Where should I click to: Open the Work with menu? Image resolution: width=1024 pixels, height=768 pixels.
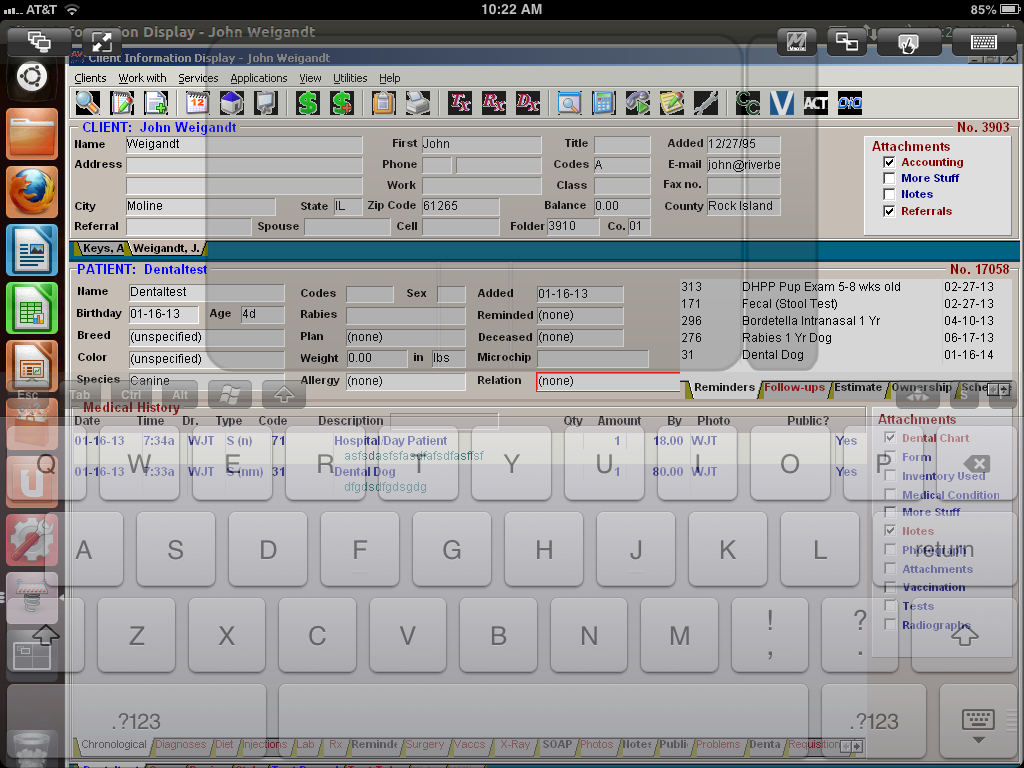pos(142,78)
